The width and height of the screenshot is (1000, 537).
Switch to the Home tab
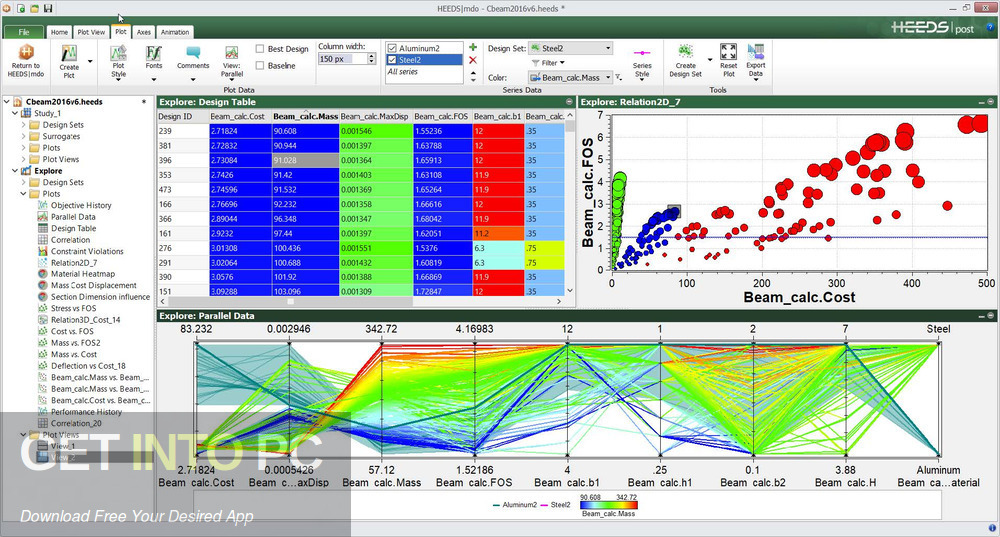[x=59, y=32]
